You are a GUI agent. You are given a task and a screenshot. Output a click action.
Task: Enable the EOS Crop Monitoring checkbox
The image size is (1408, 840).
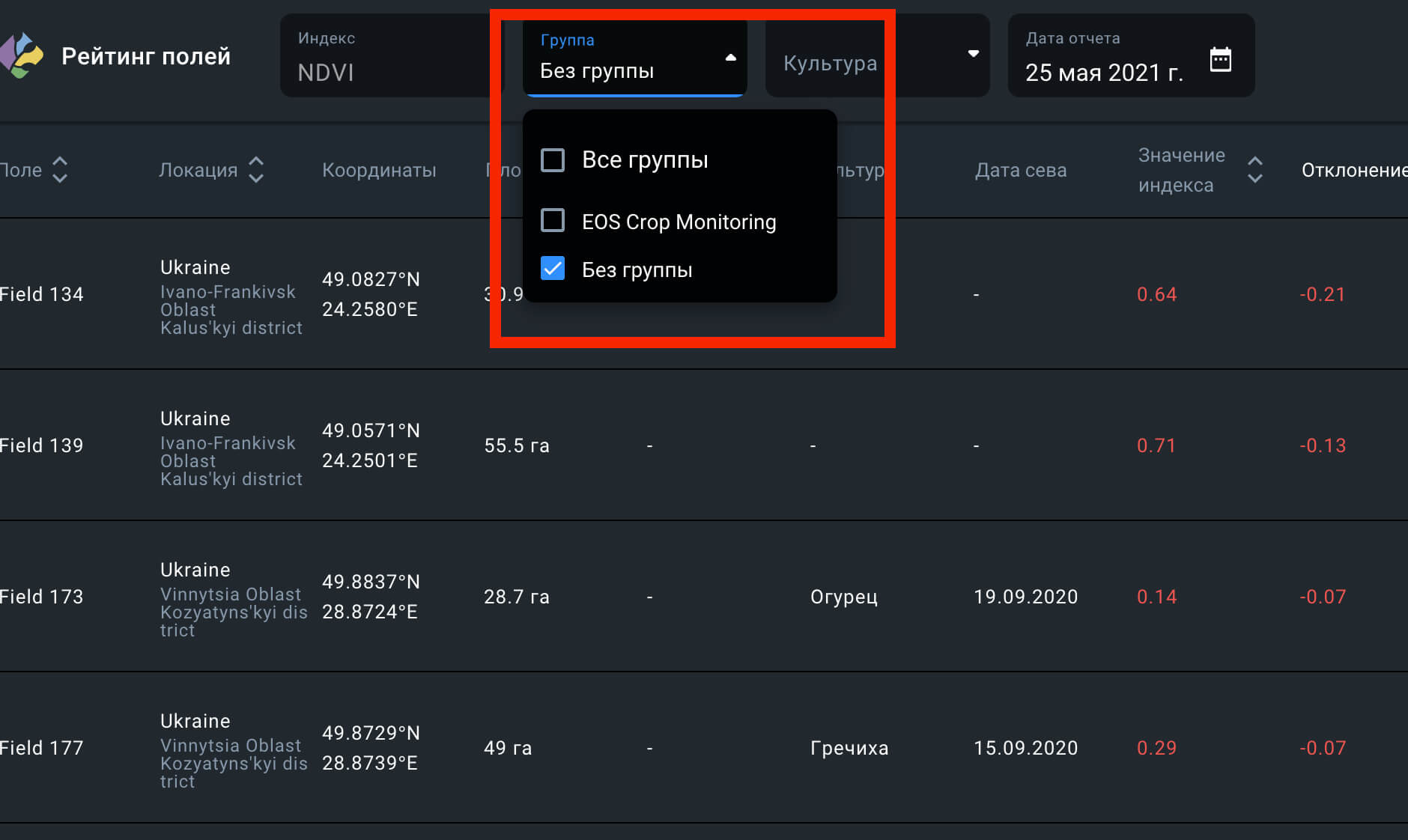coord(553,221)
